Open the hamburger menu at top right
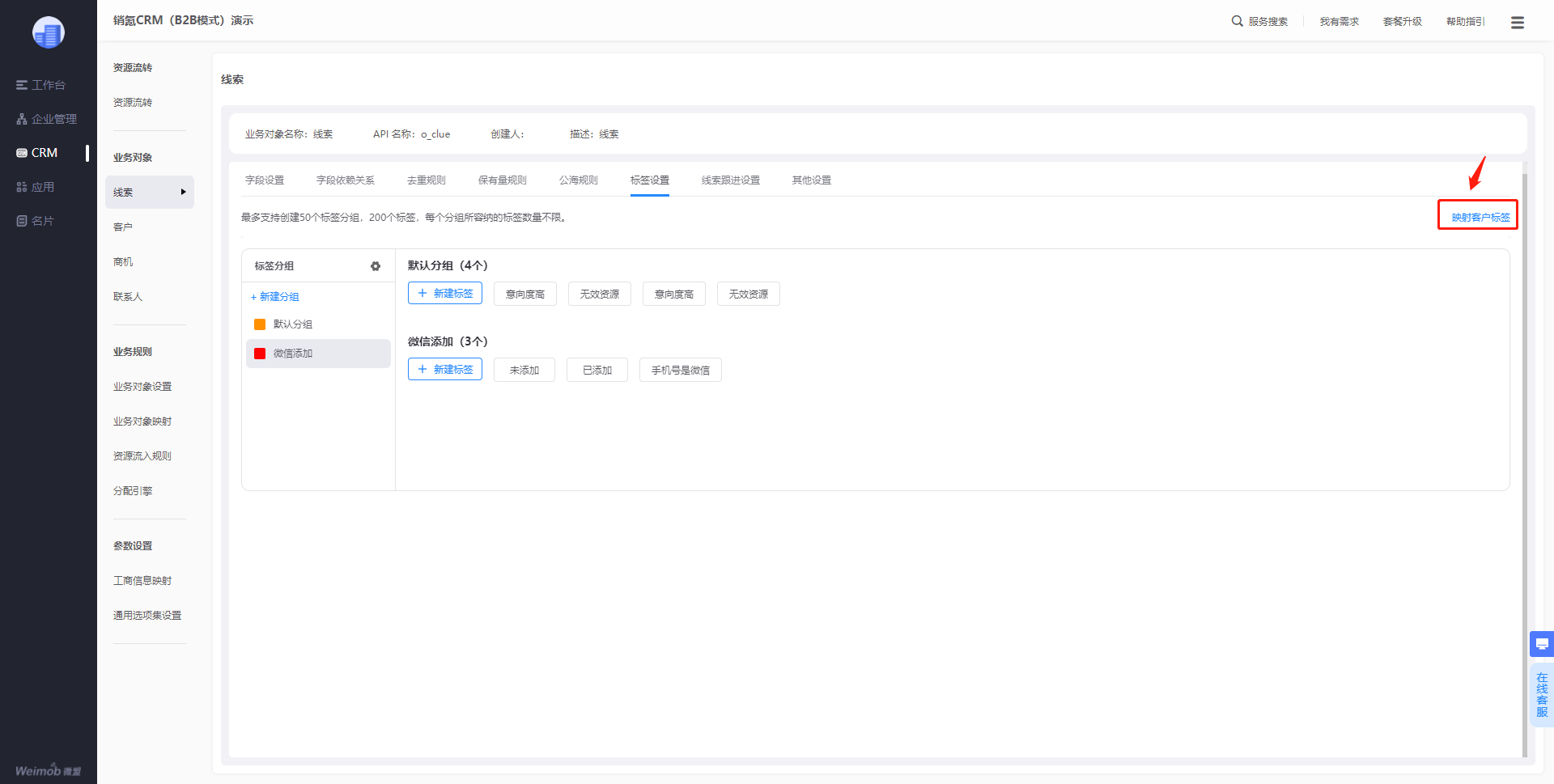 pos(1518,23)
